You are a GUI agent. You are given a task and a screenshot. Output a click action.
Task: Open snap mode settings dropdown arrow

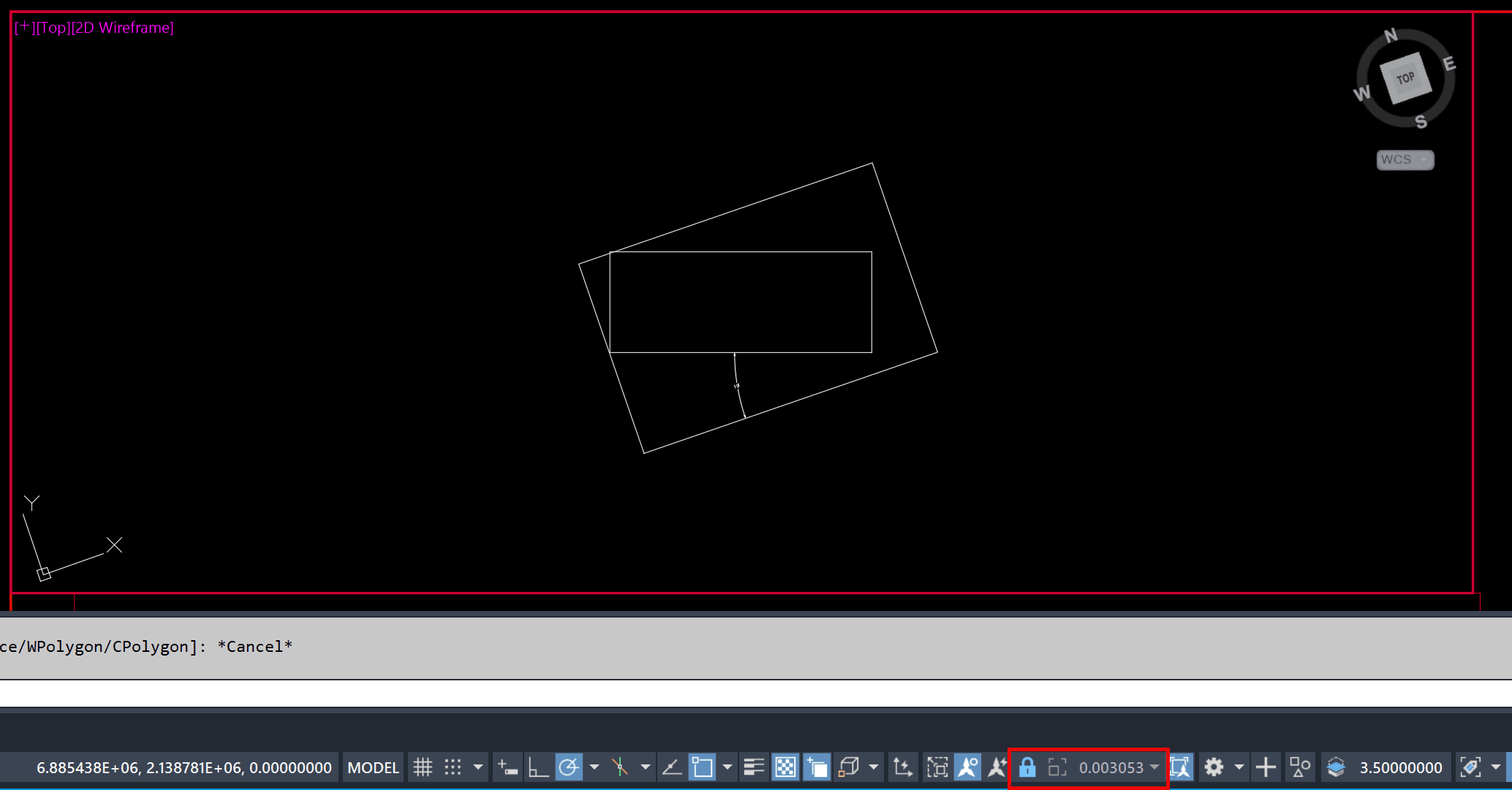(x=478, y=767)
